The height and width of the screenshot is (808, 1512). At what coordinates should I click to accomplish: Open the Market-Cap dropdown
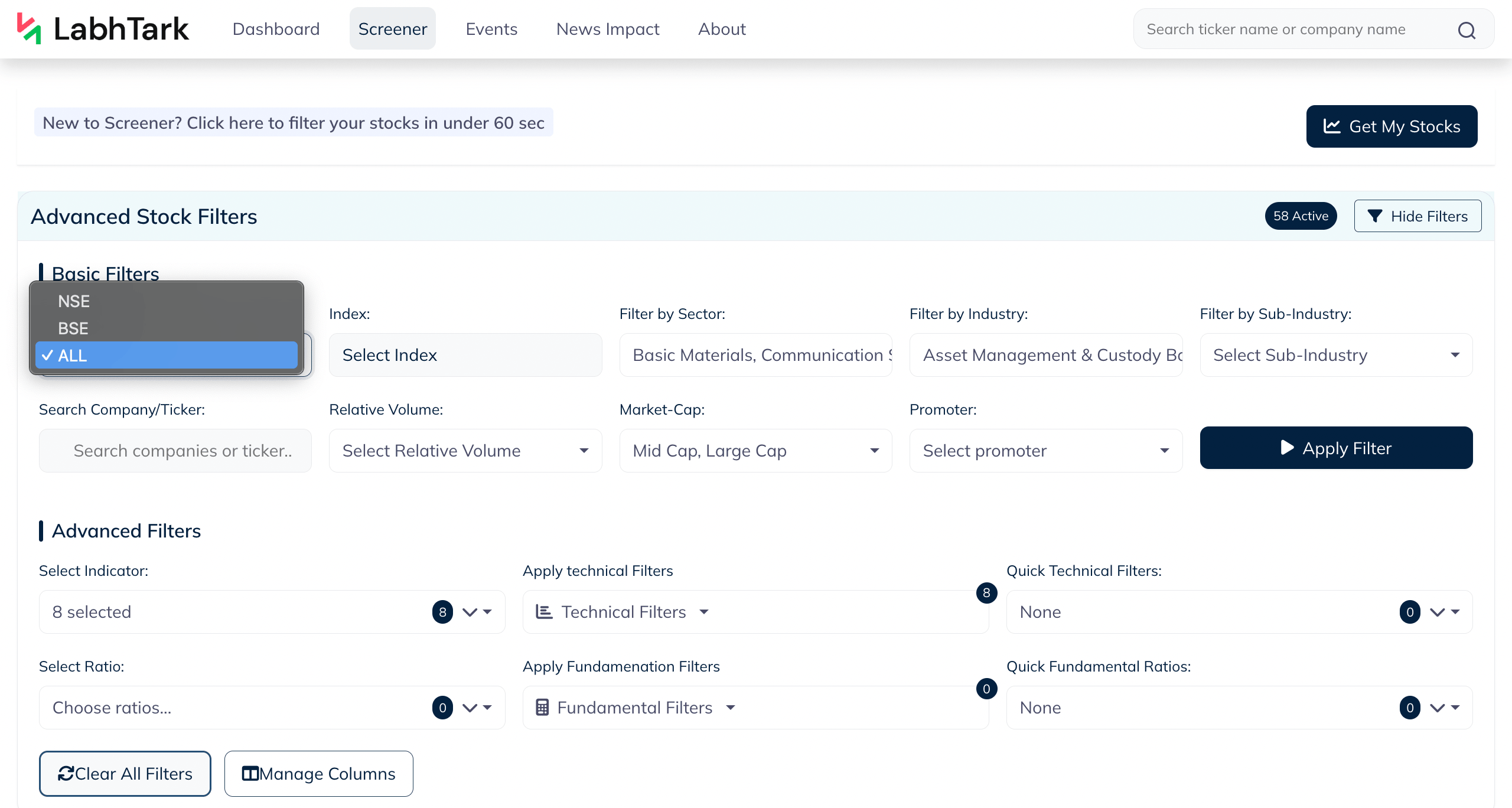[755, 451]
